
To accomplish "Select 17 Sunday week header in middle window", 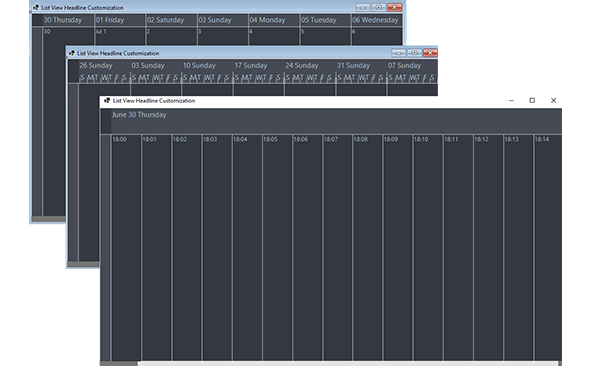I will pos(251,65).
